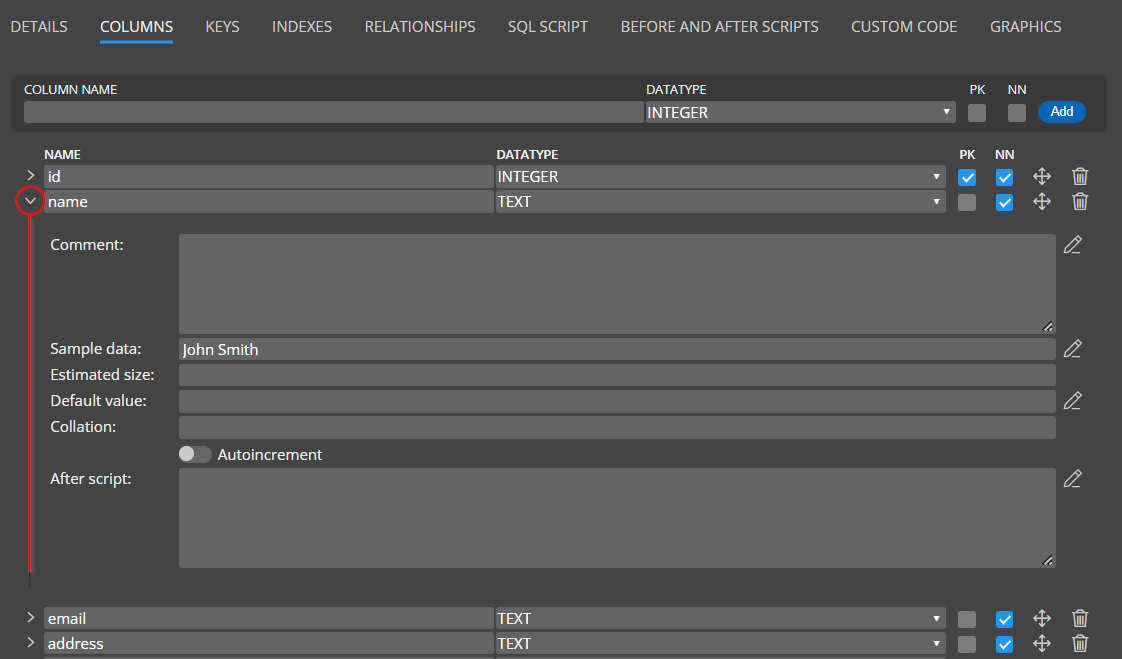Switch to the KEYS tab
Screen dimensions: 1122x659
222,27
